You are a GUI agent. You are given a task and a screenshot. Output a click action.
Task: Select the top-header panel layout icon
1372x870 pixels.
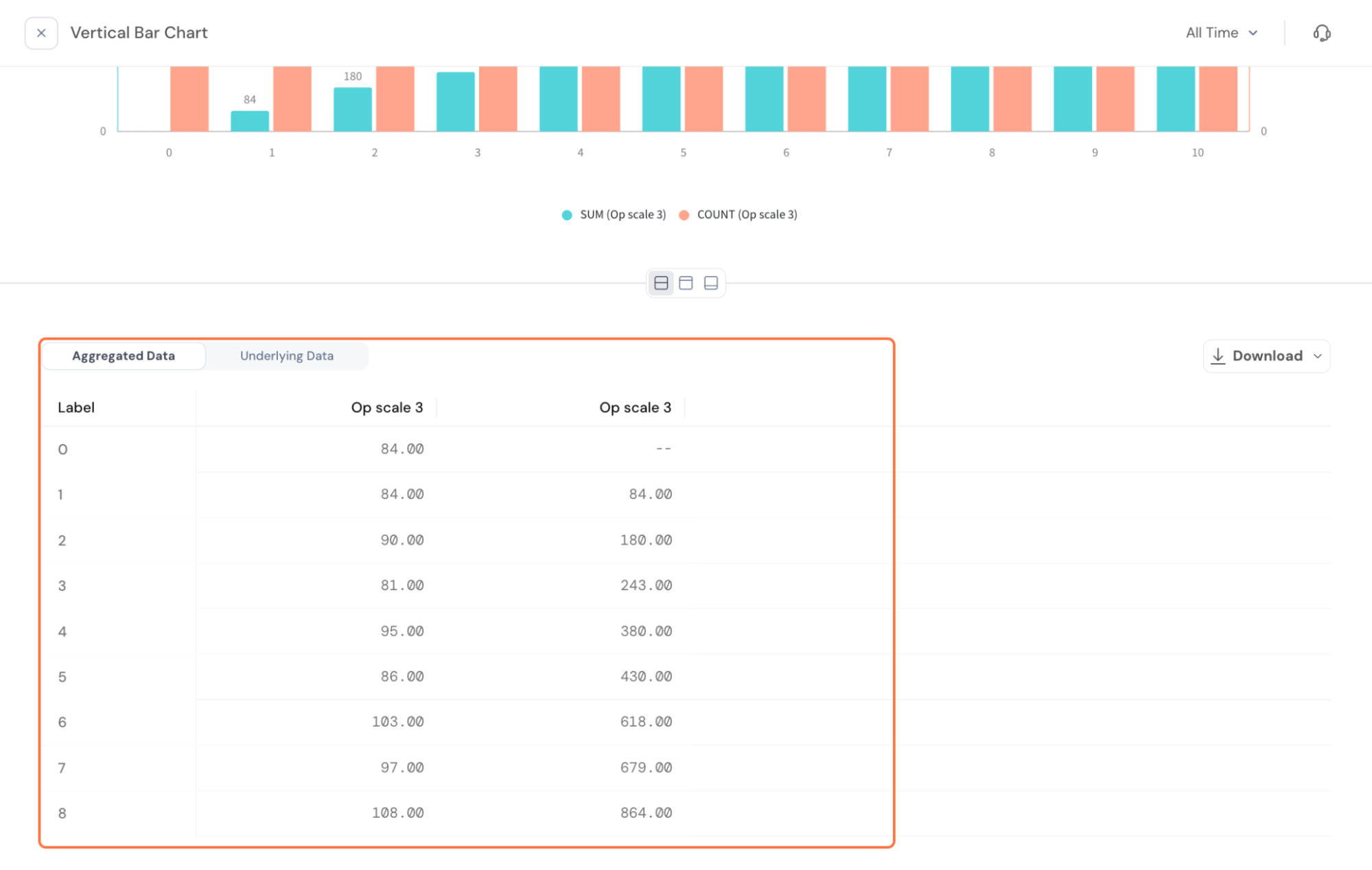(x=686, y=283)
